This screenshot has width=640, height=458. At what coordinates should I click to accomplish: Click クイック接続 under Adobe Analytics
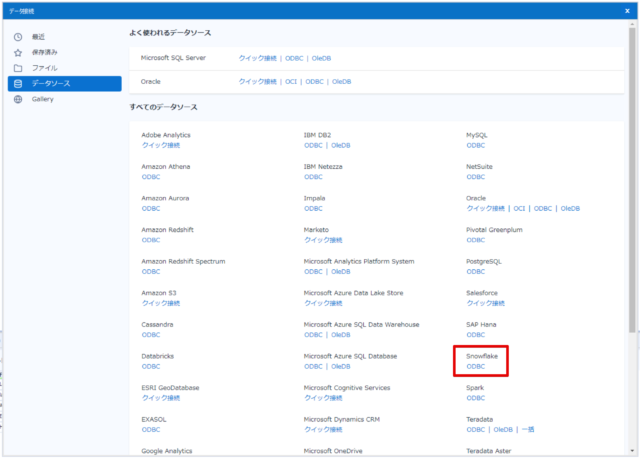click(x=161, y=145)
